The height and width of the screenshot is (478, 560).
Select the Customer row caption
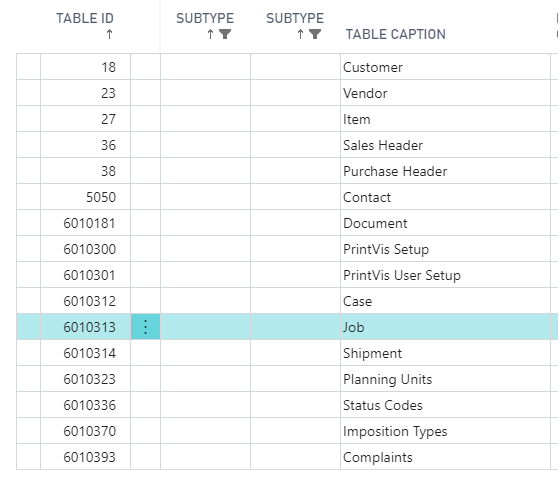point(373,67)
